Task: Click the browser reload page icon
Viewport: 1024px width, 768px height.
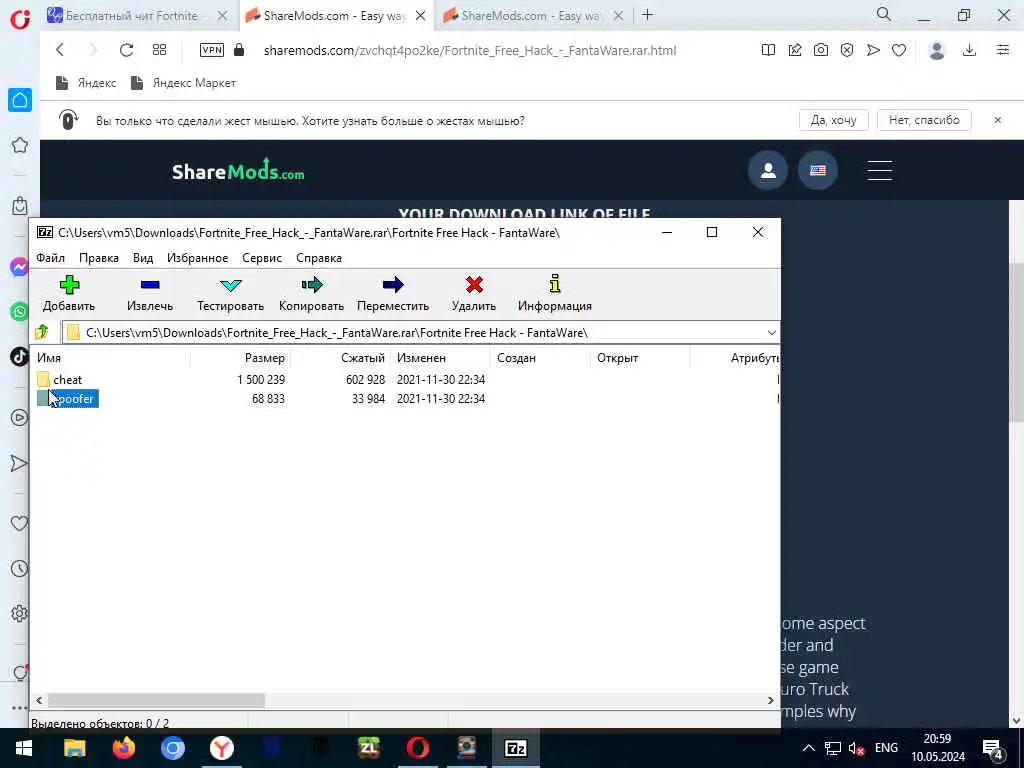Action: coord(126,50)
